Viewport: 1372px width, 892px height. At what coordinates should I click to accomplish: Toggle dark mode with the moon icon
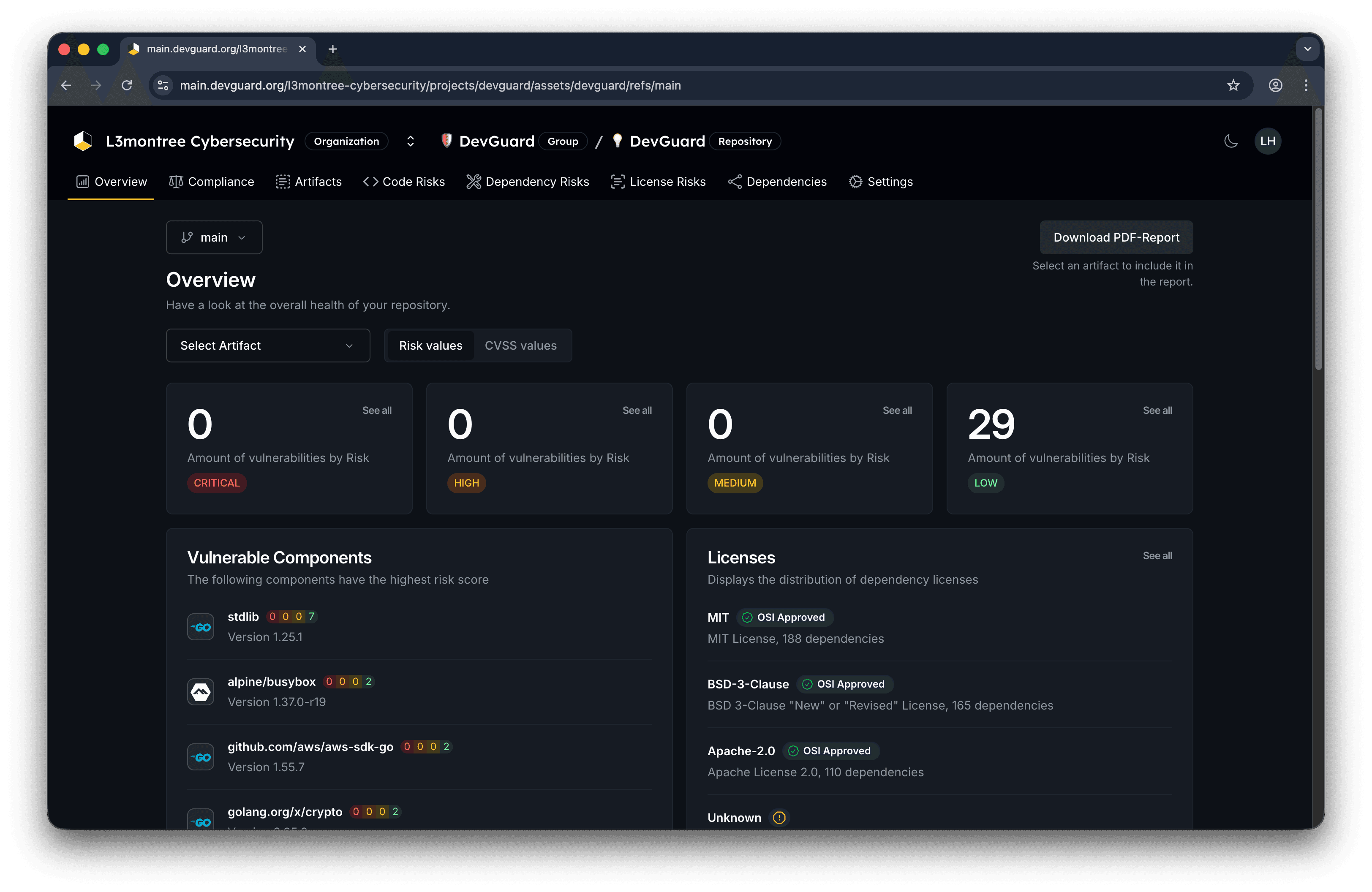tap(1231, 141)
